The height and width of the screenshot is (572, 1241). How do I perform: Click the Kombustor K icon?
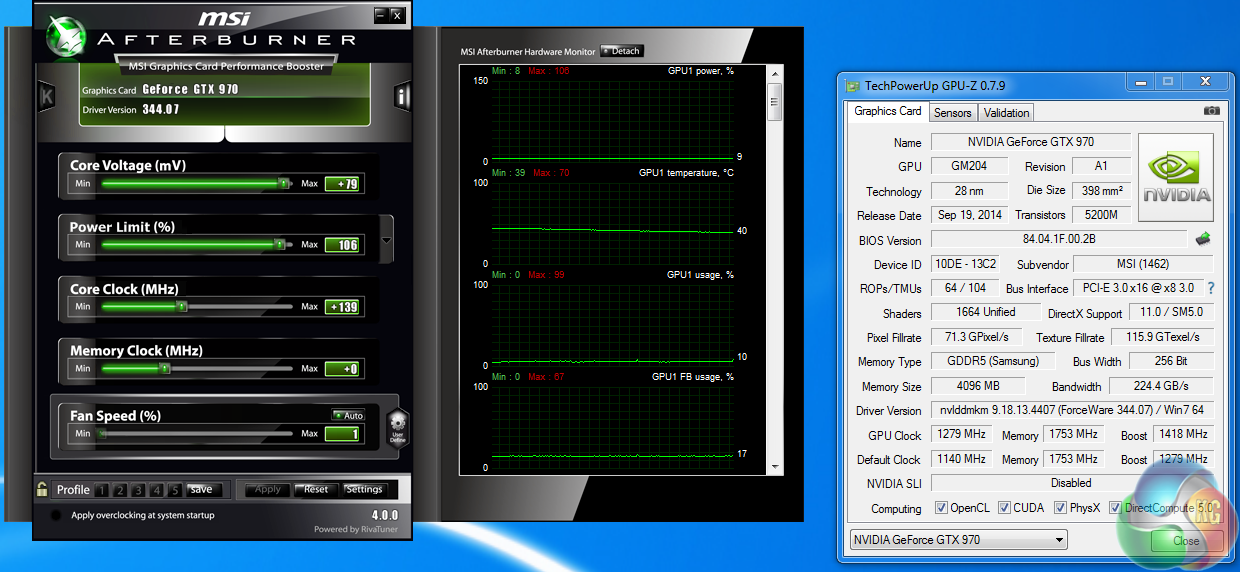[x=46, y=96]
